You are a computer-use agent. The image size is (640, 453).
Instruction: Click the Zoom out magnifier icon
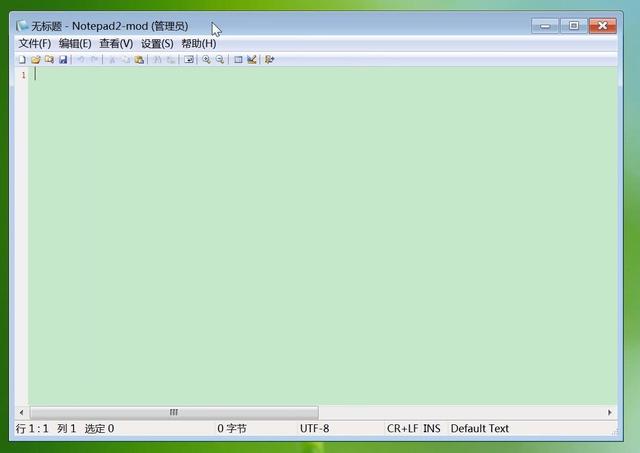pyautogui.click(x=219, y=60)
